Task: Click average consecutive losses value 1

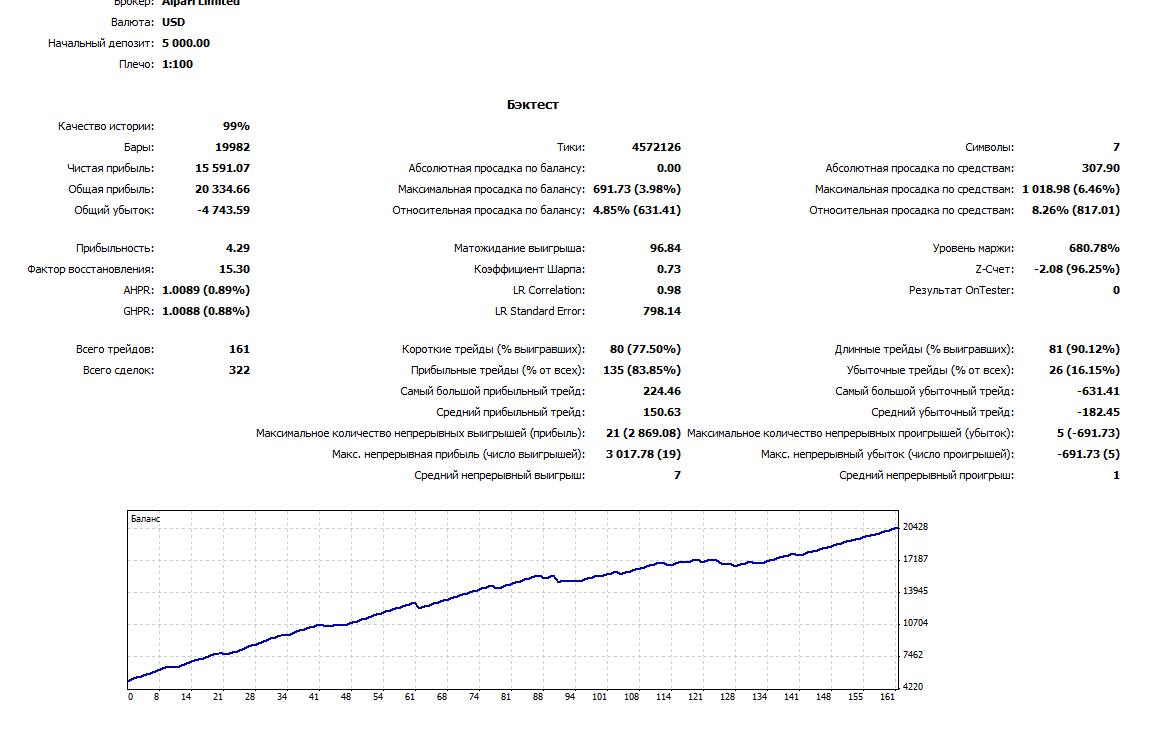Action: (1116, 476)
